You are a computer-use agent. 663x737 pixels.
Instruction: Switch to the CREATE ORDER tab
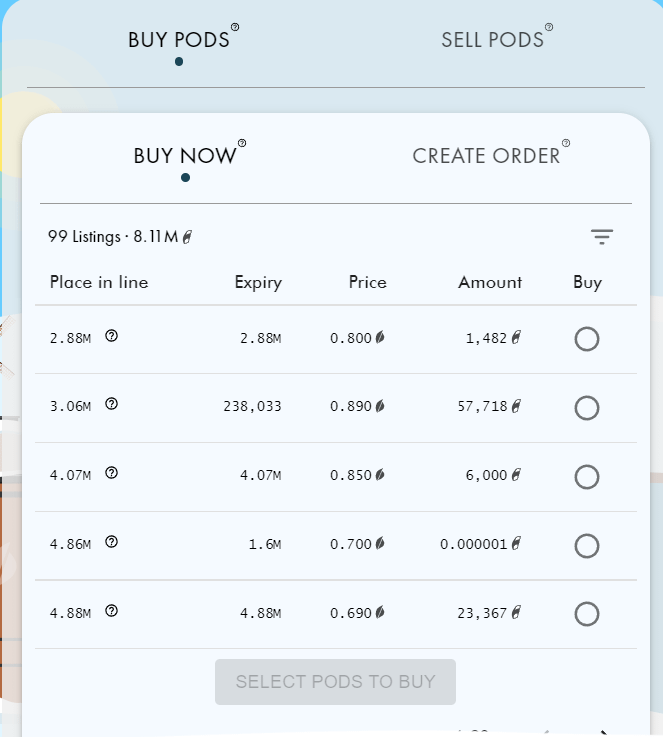(x=486, y=156)
